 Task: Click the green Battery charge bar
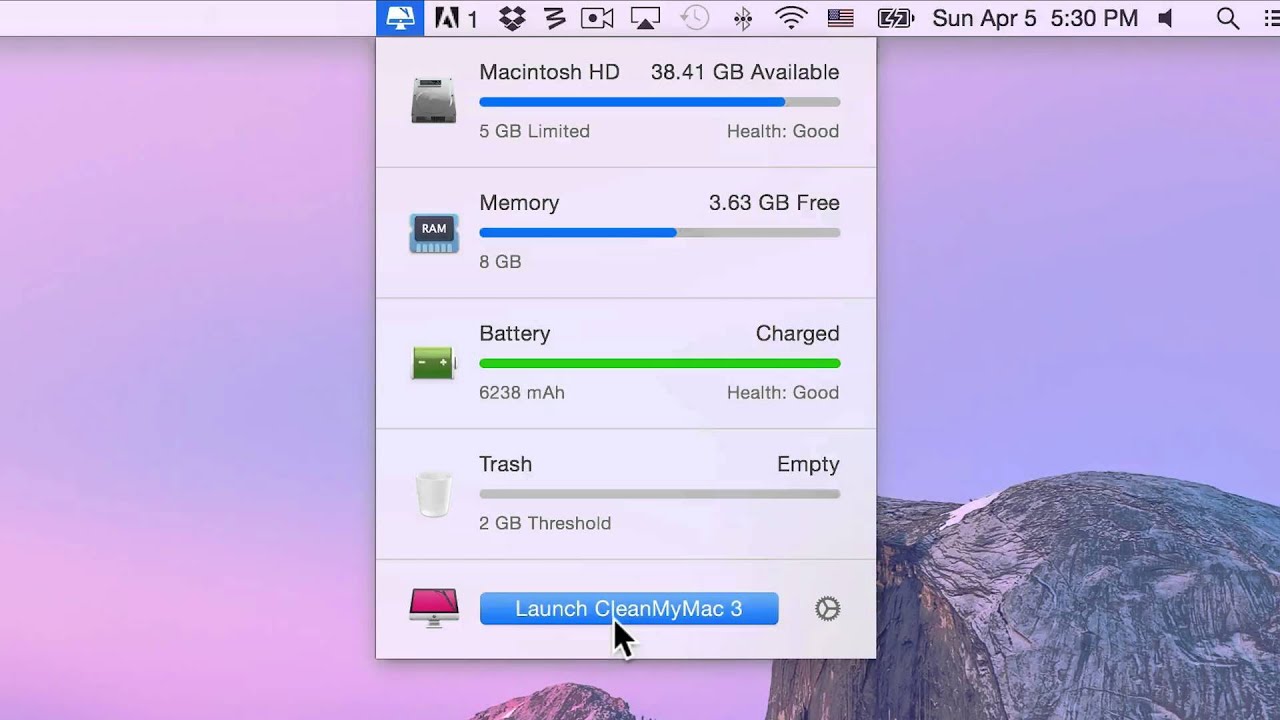[x=660, y=364]
